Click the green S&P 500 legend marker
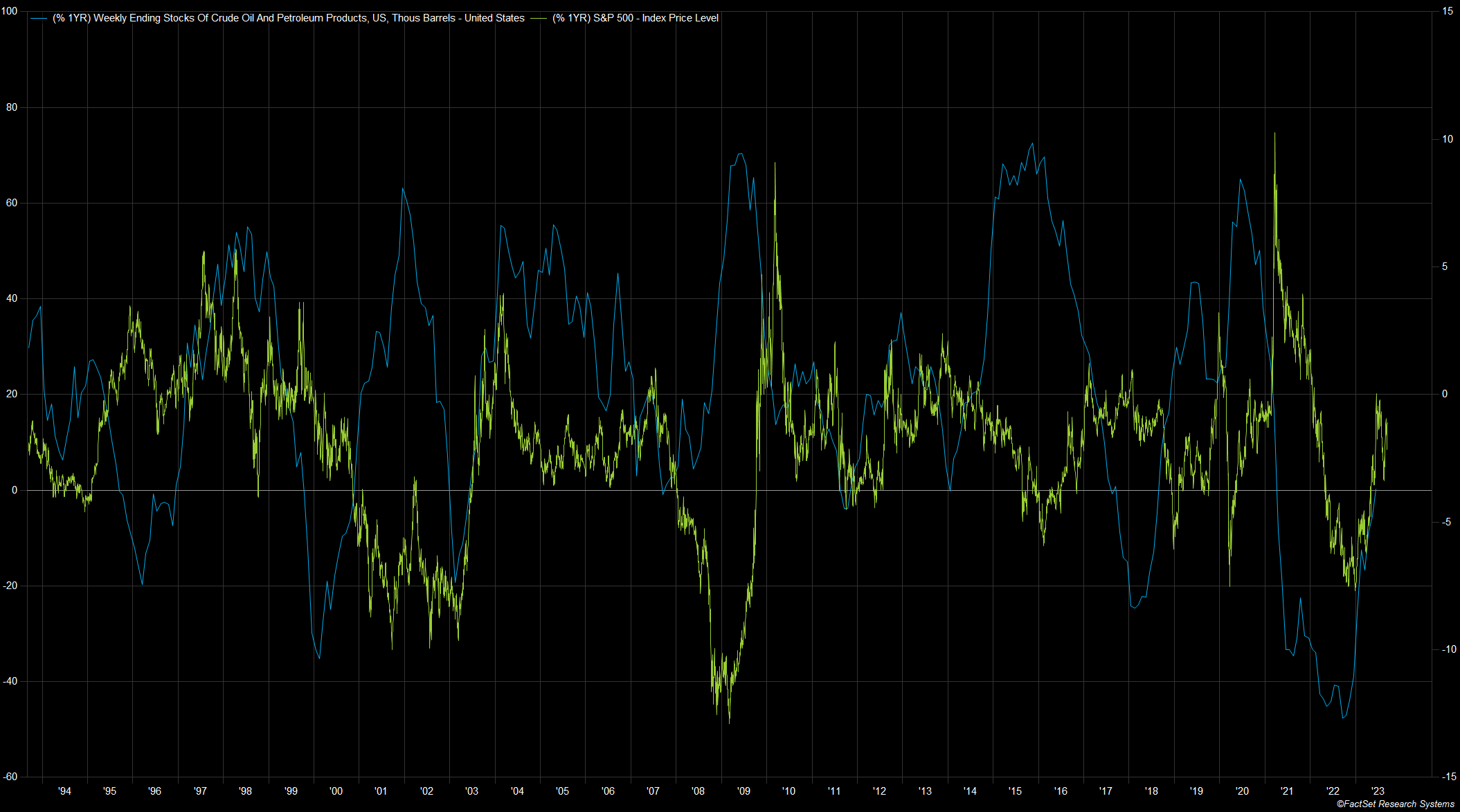 (539, 19)
